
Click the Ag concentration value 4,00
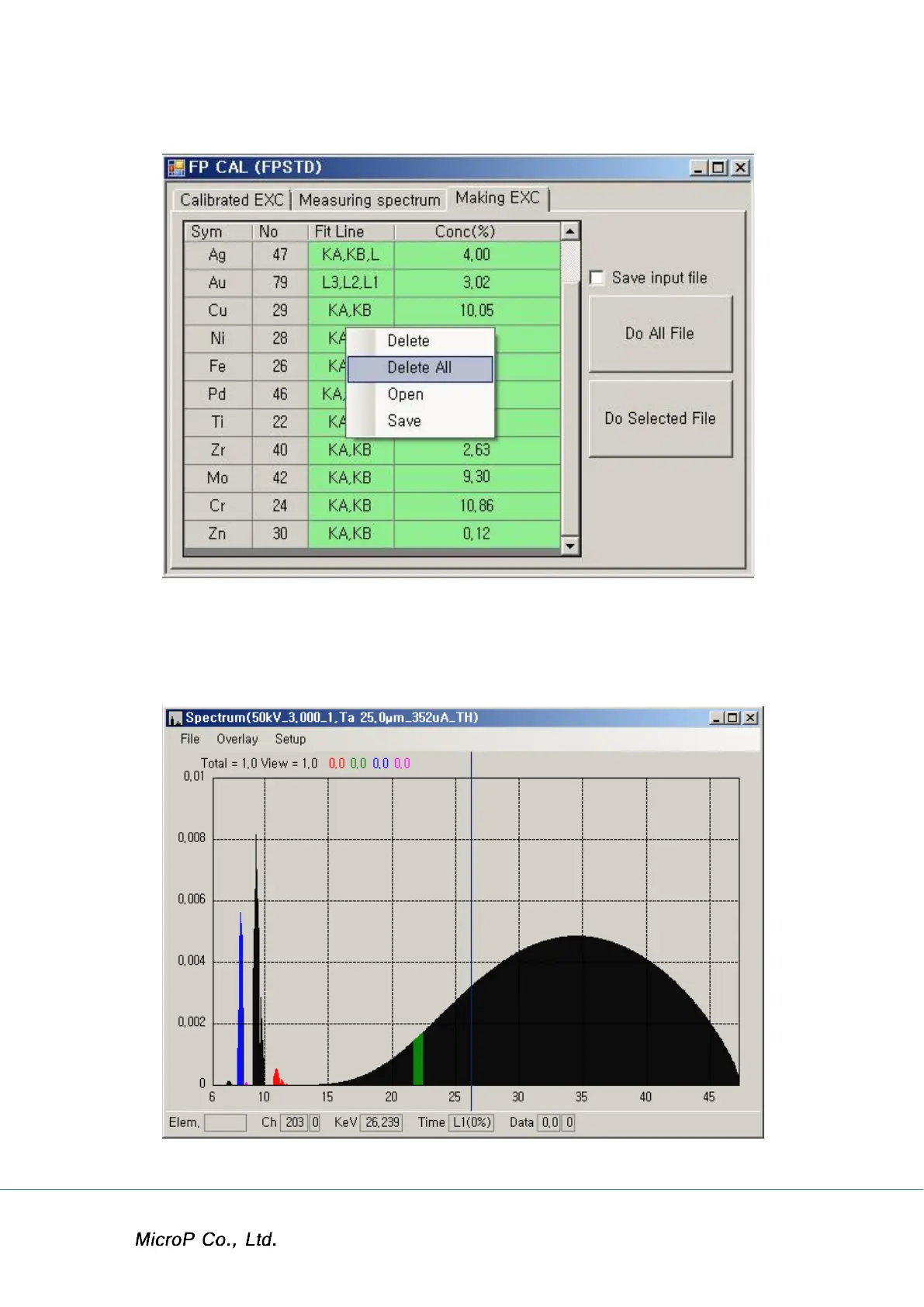(477, 255)
